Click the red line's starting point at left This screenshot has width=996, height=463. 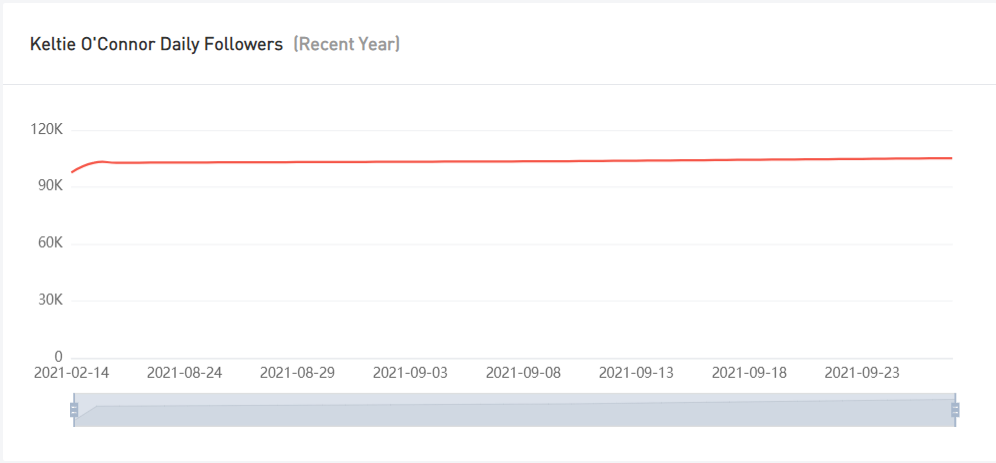pyautogui.click(x=72, y=172)
